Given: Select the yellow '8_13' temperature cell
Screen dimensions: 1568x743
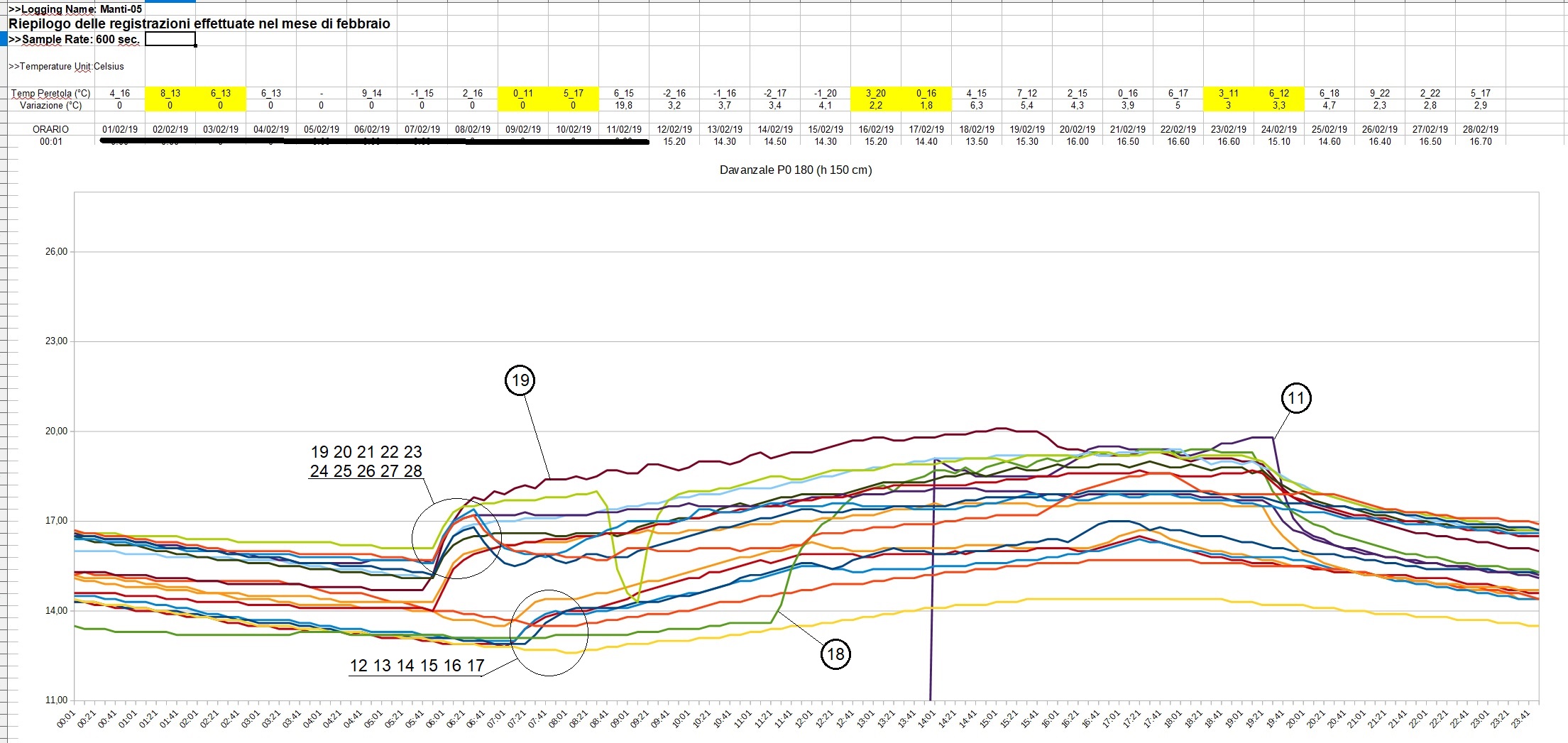Looking at the screenshot, I should (x=170, y=93).
